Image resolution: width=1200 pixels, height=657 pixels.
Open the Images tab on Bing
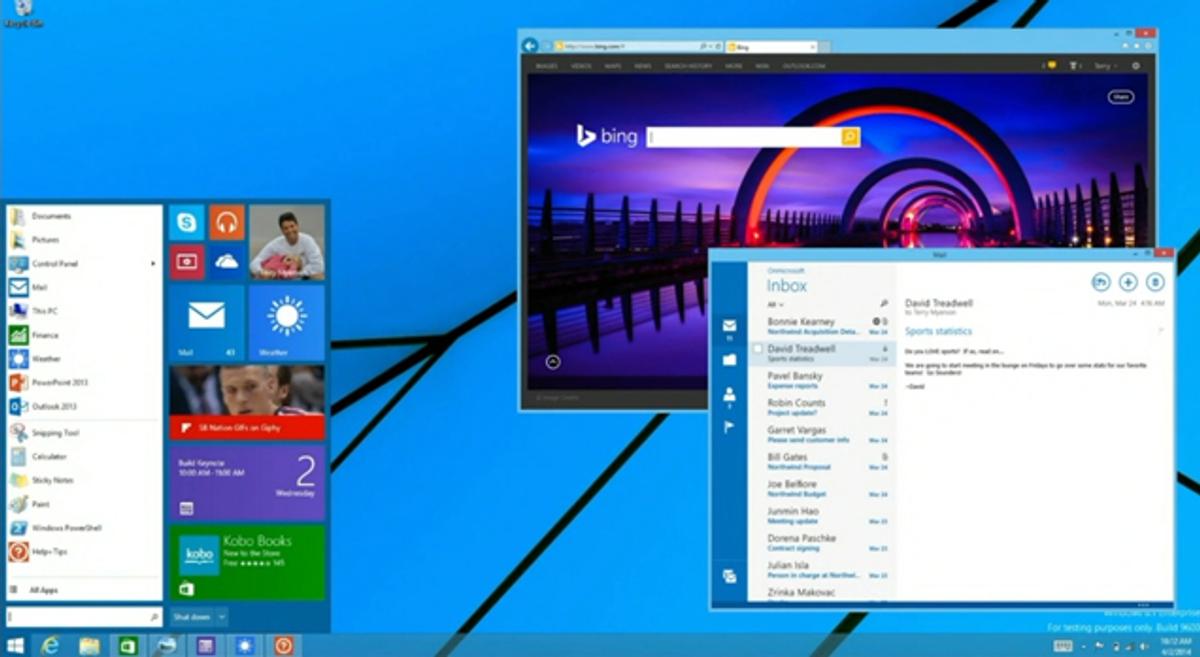(x=546, y=66)
